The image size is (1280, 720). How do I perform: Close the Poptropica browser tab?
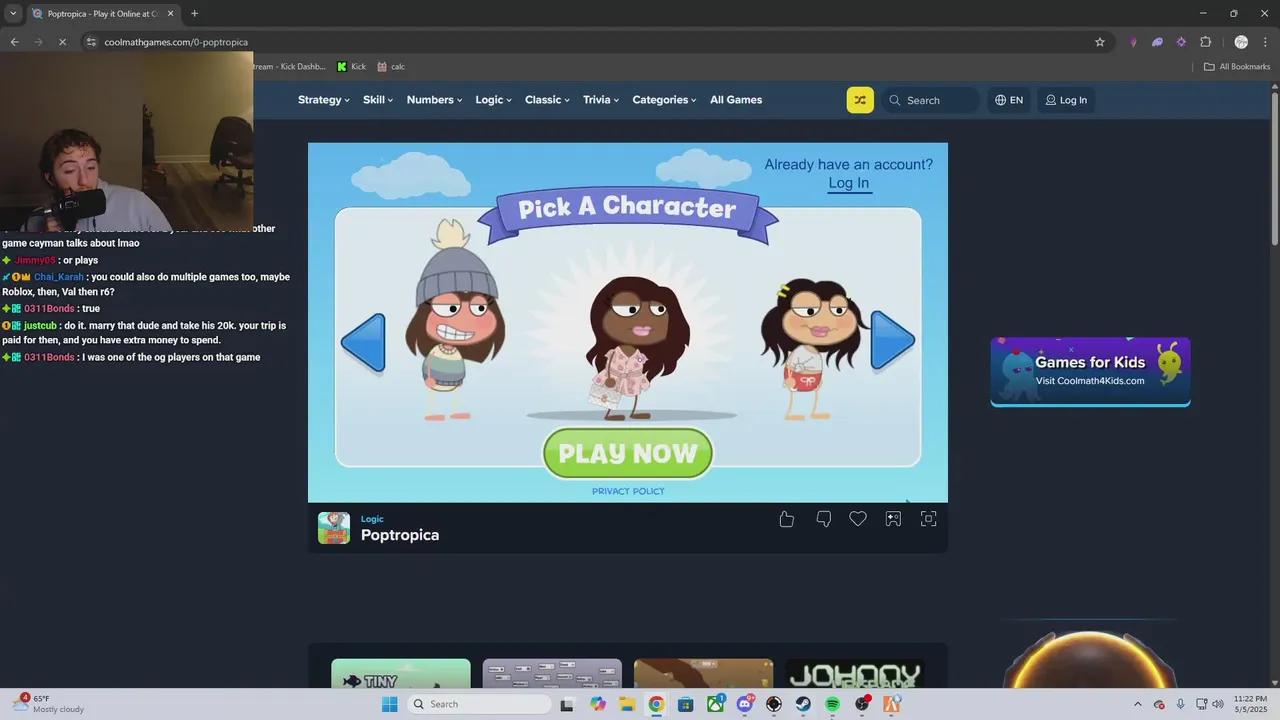pos(170,13)
